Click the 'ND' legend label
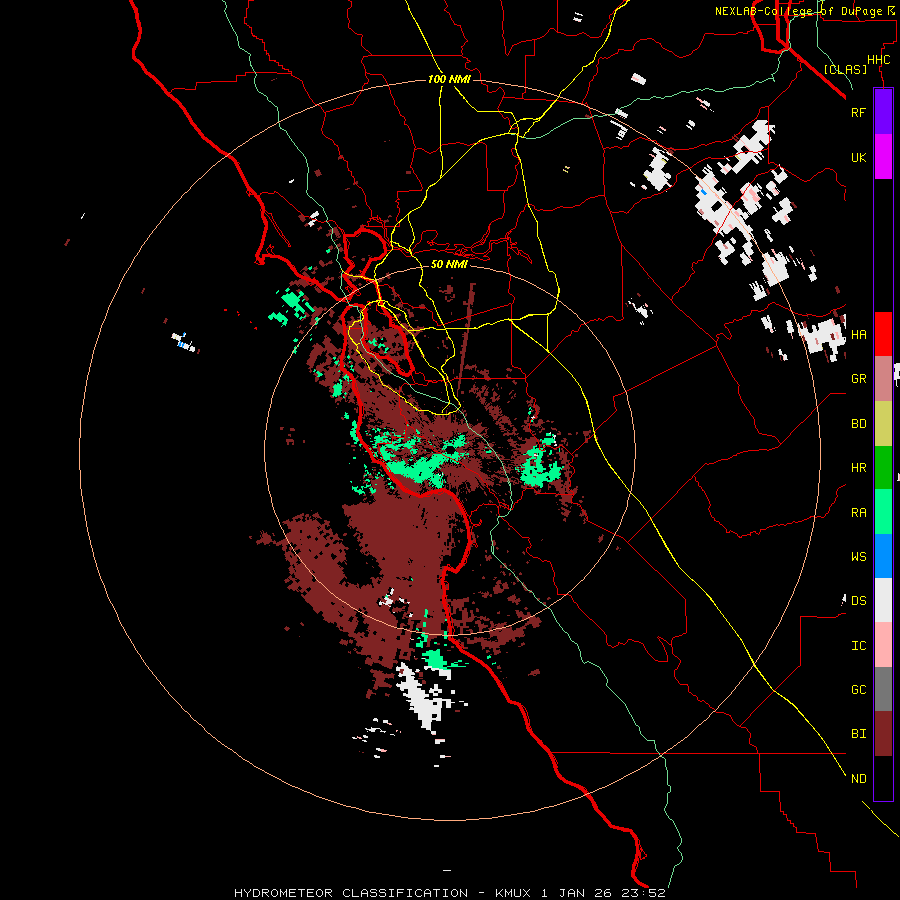This screenshot has width=900, height=900. 858,778
